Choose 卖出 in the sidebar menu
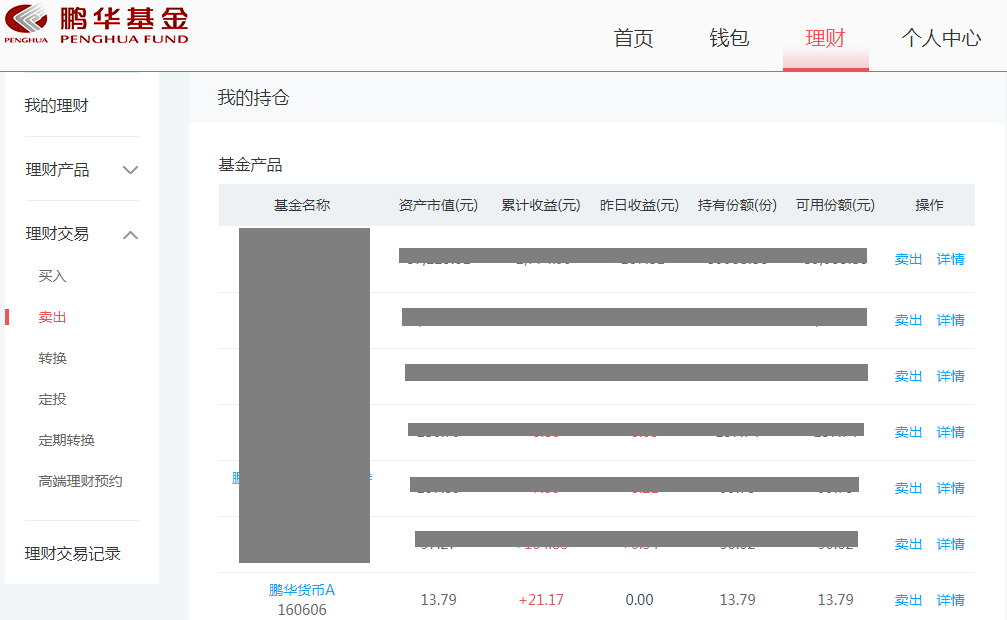 (x=52, y=317)
